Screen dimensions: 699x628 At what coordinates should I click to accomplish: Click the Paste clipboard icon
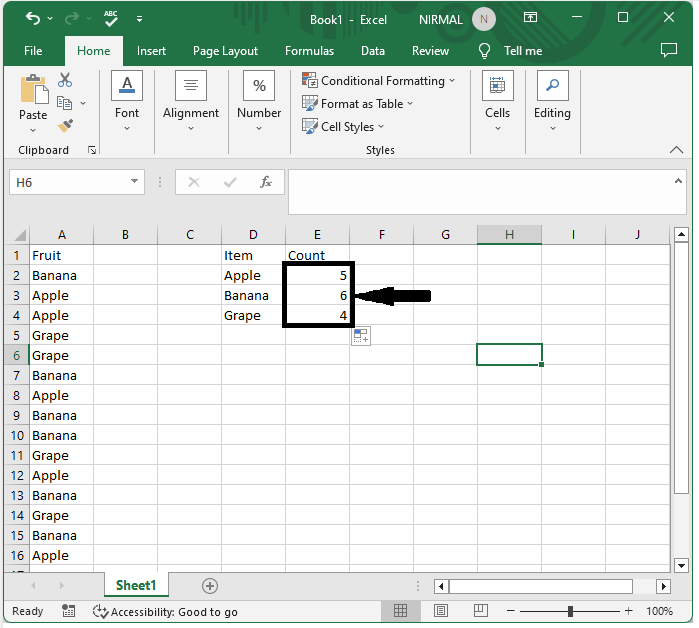(x=34, y=89)
